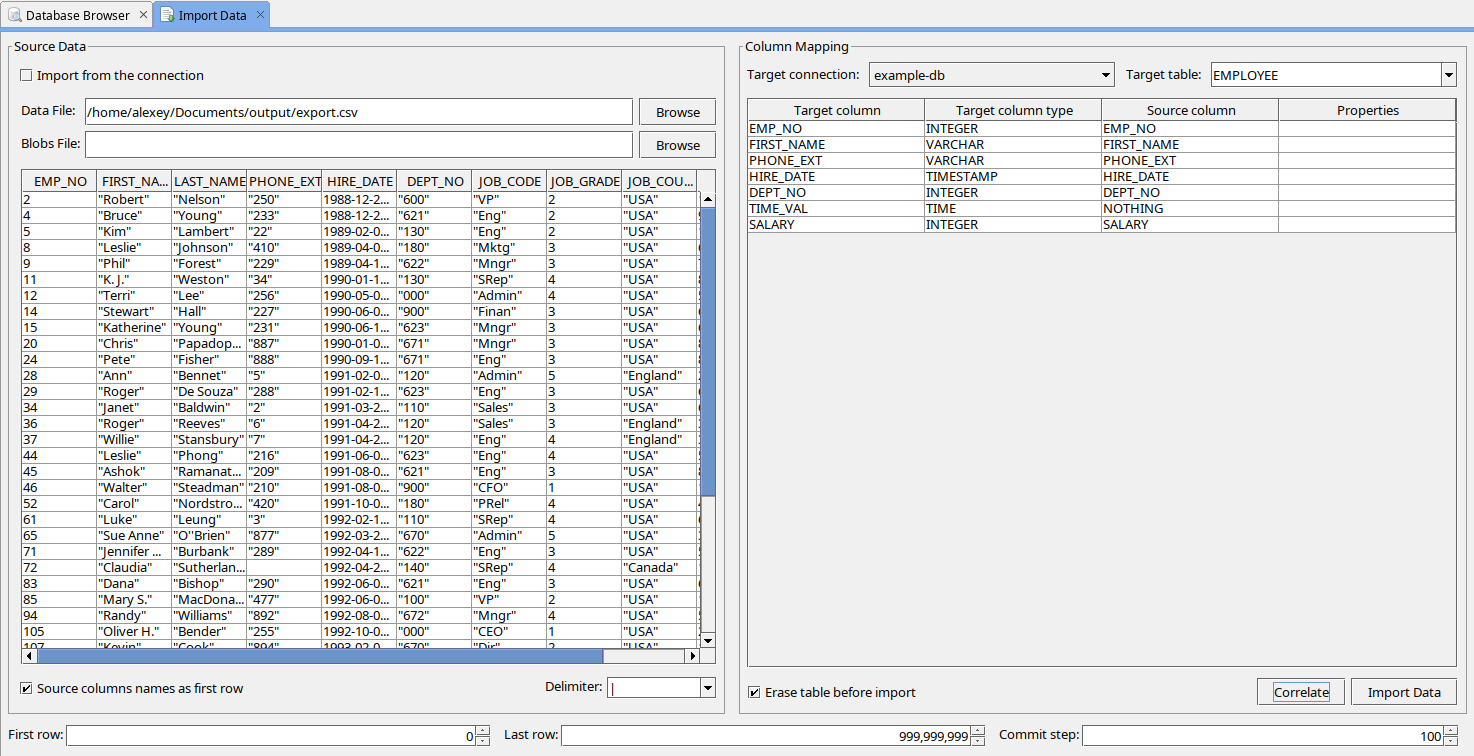
Task: Increase the Commit step value
Action: coord(1451,731)
